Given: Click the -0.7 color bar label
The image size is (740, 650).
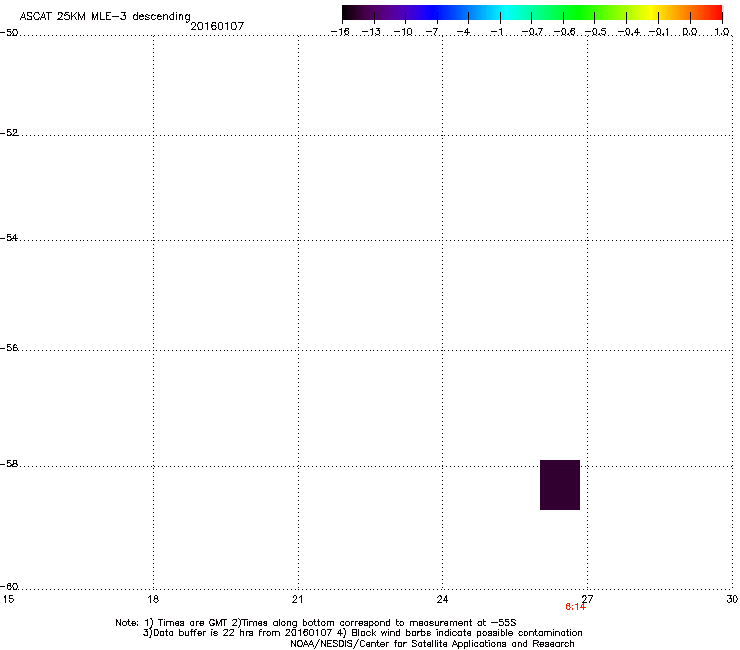Looking at the screenshot, I should click(532, 32).
